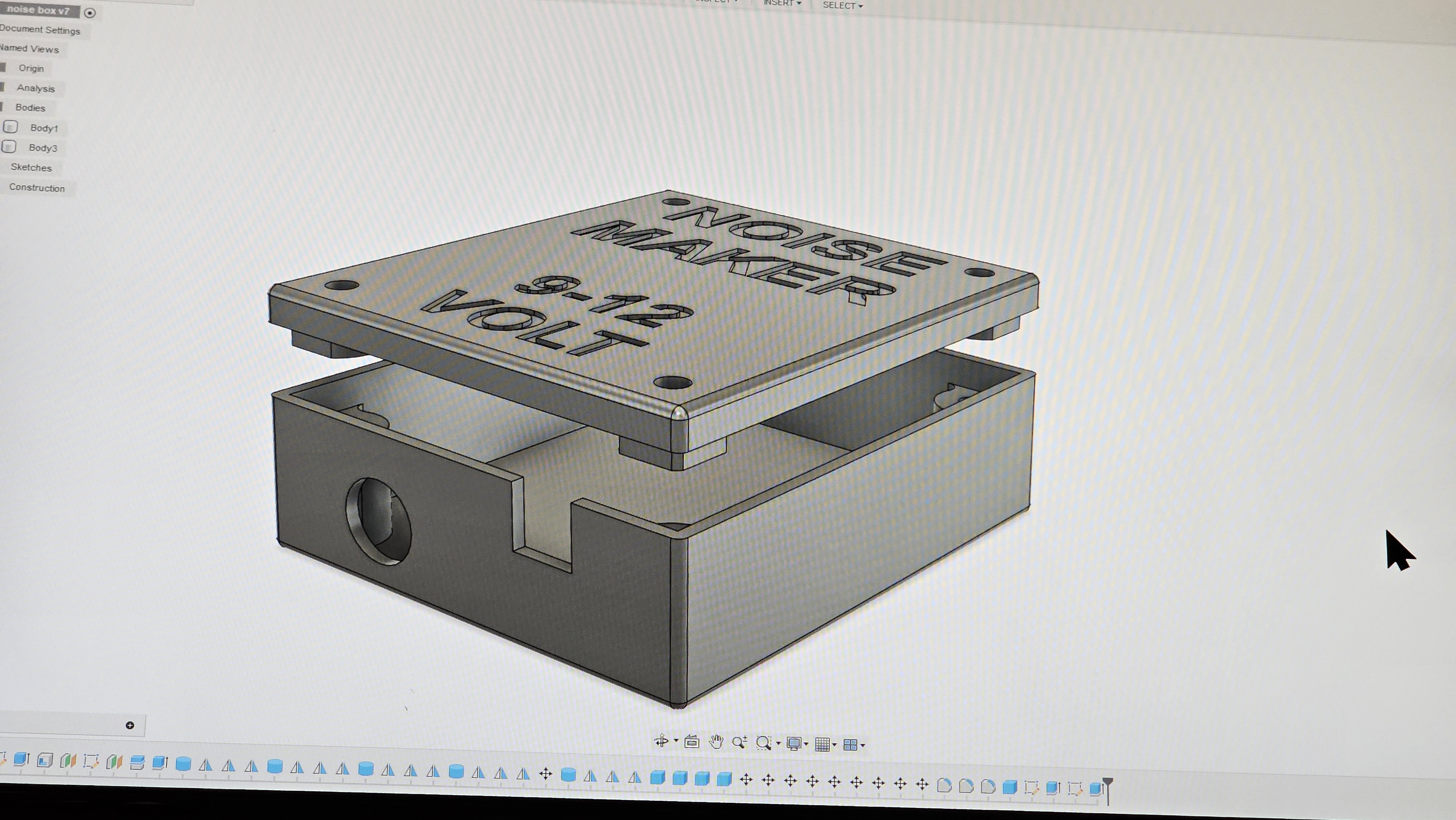Toggle the radio button beside noise box v7

(x=90, y=12)
